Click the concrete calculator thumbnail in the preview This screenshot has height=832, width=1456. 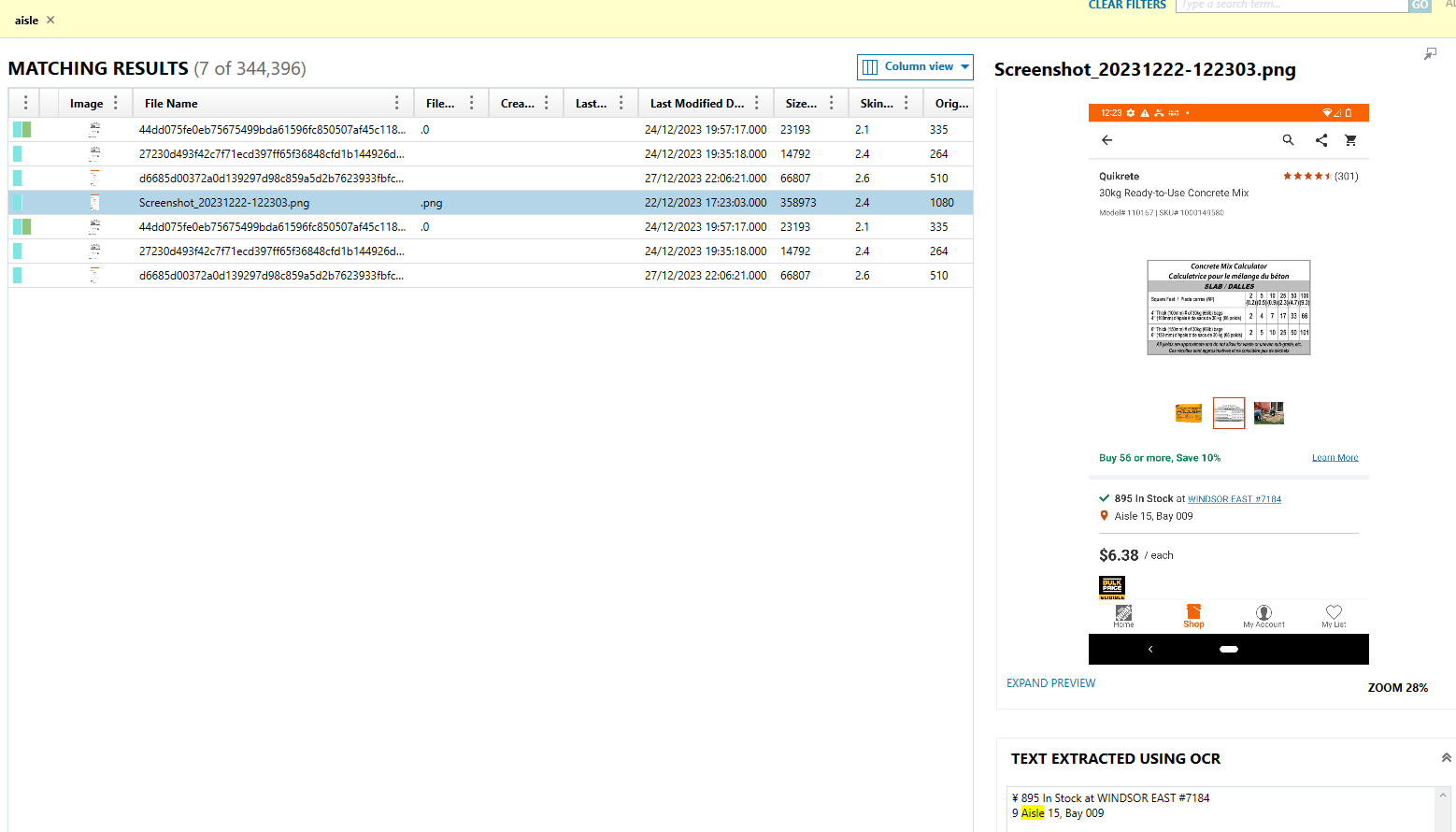(1229, 412)
